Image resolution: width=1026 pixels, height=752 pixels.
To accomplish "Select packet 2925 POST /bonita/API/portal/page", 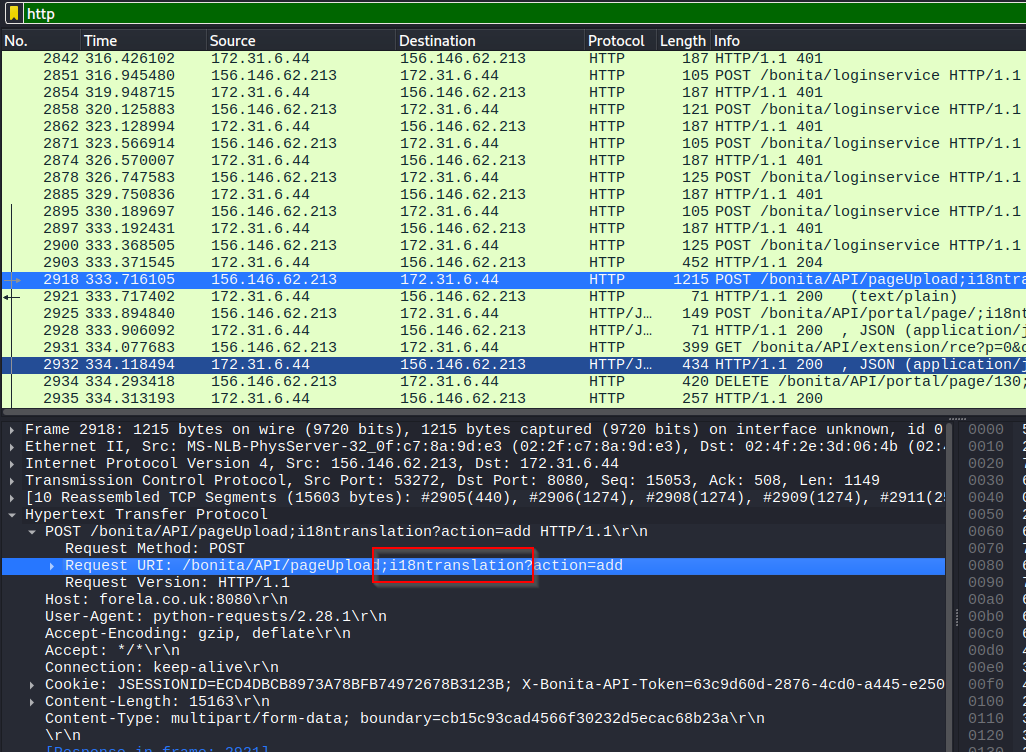I will (500, 314).
